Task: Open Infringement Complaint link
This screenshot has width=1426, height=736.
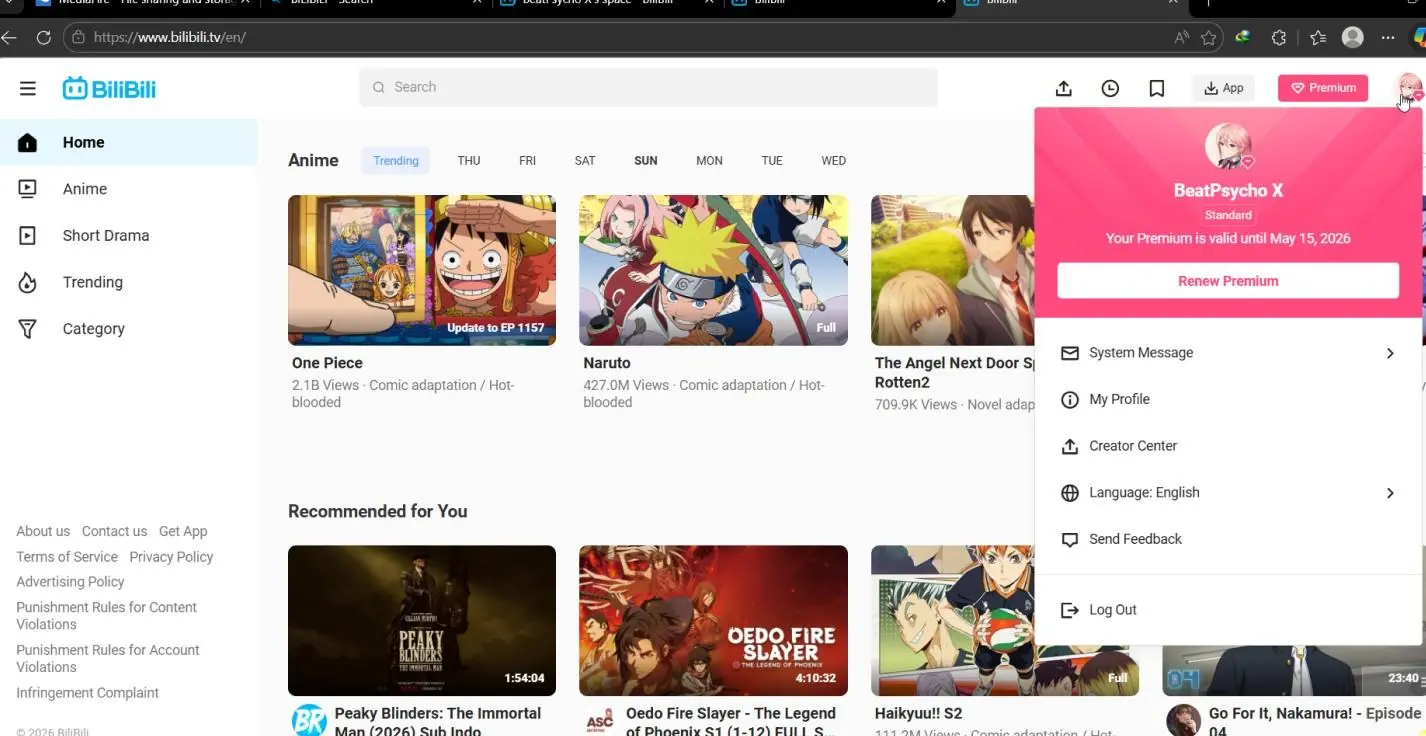Action: [87, 693]
